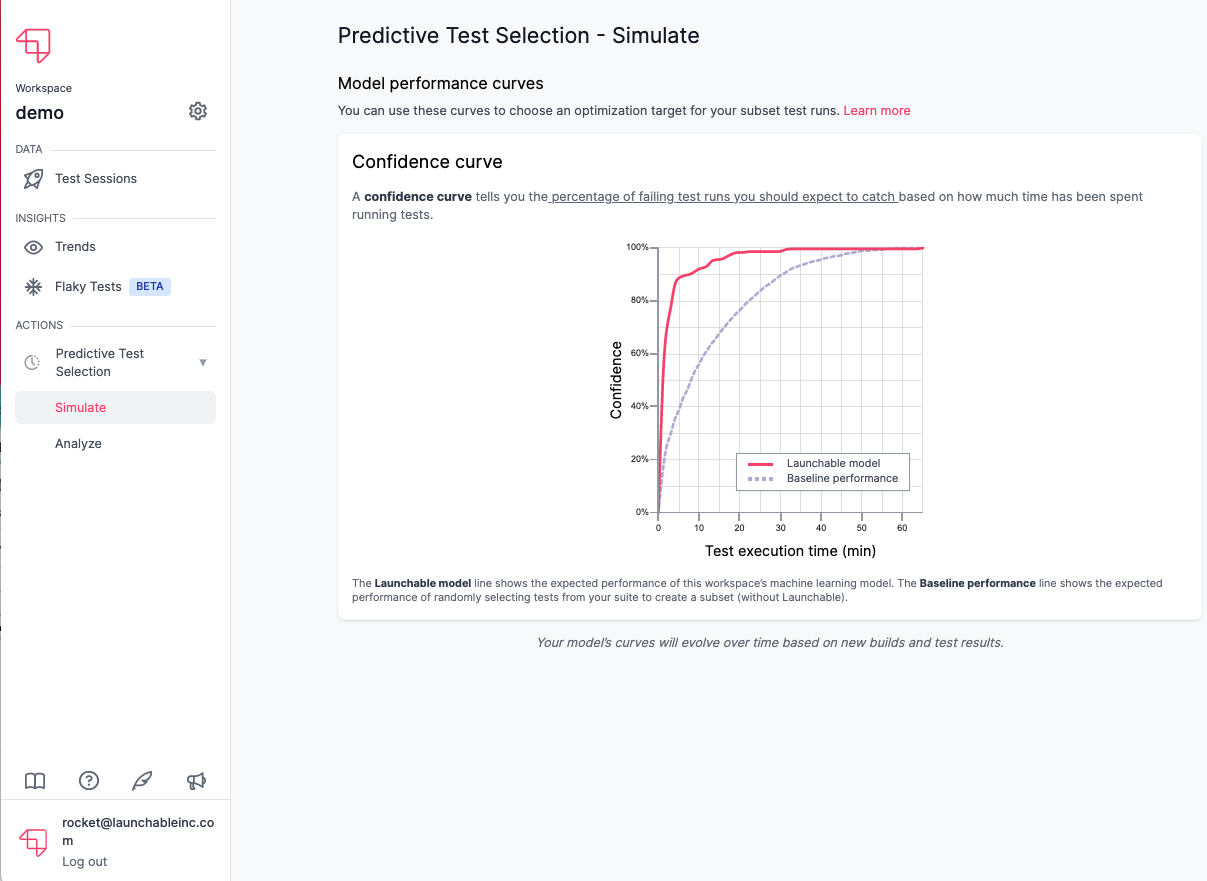Click the announcements megaphone icon
The height and width of the screenshot is (881, 1207).
[196, 780]
